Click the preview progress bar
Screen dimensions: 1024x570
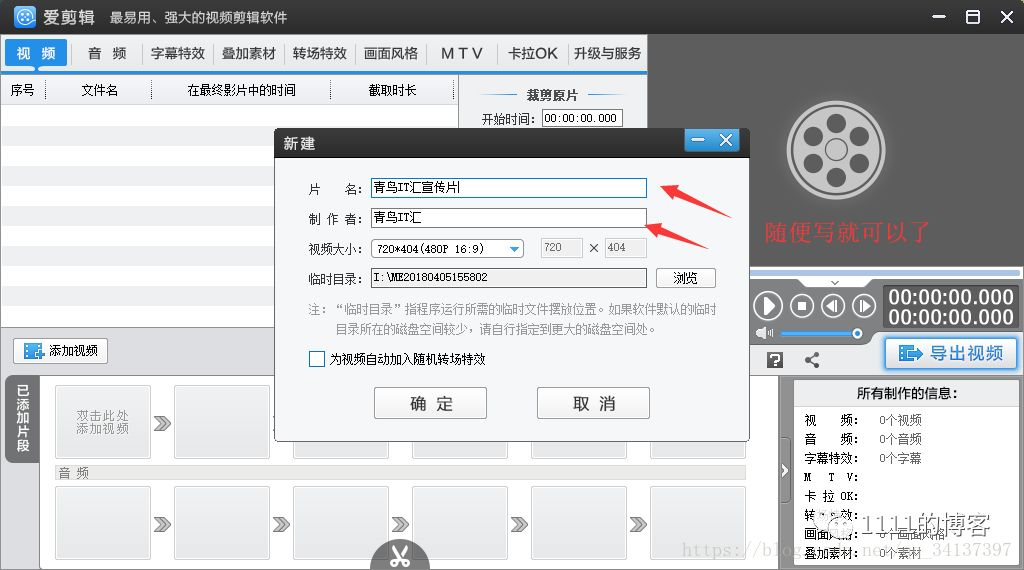pyautogui.click(x=885, y=272)
